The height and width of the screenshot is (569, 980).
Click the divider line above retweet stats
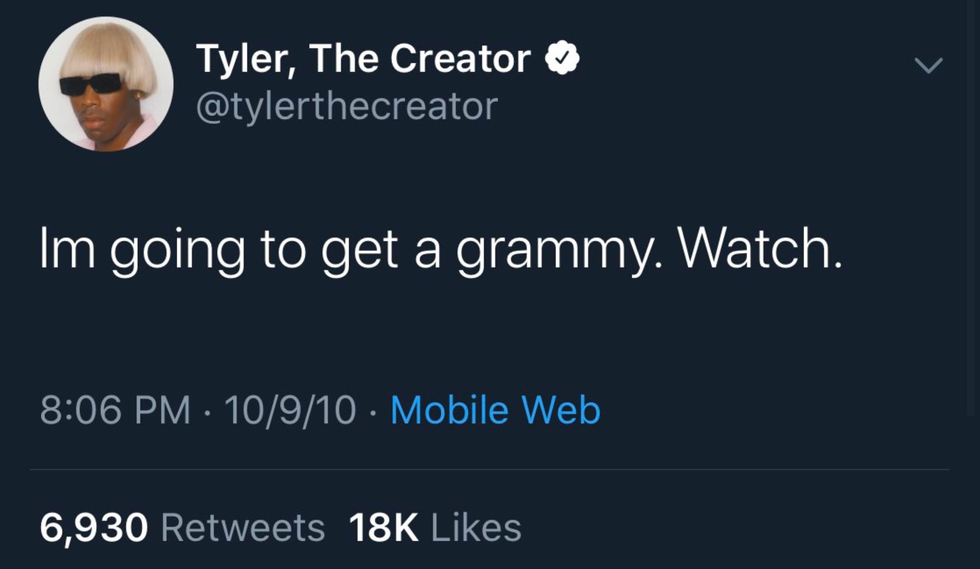[490, 469]
